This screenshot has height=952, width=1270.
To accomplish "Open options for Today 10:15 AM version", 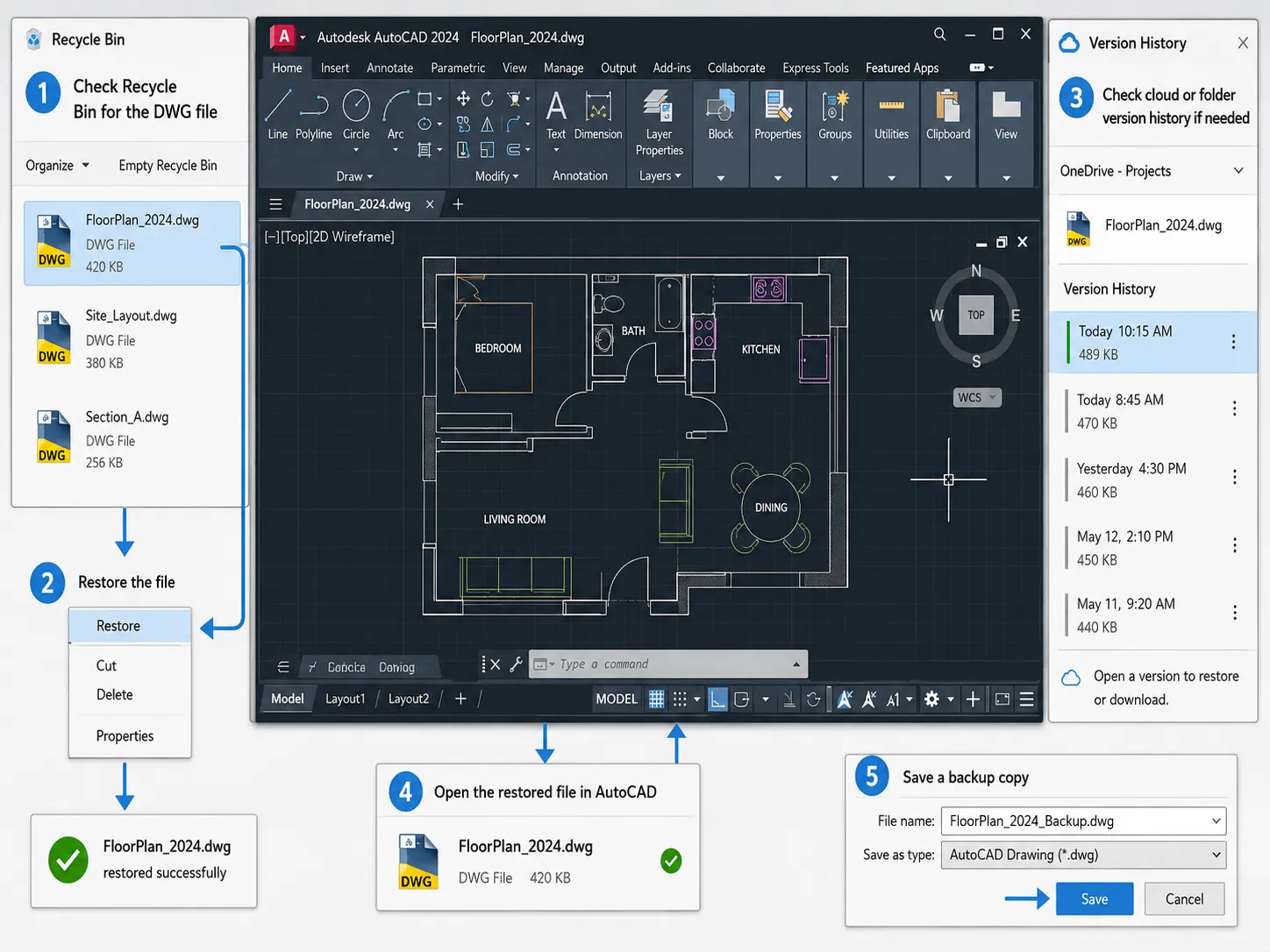I will coord(1233,342).
